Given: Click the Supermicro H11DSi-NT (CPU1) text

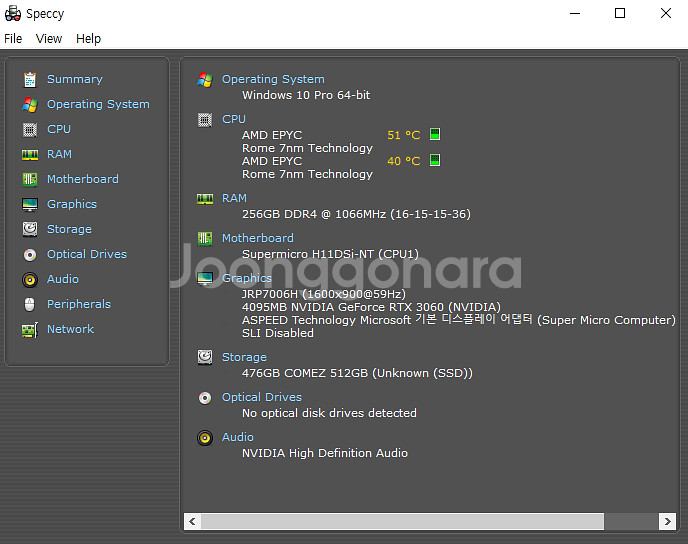Looking at the screenshot, I should 330,254.
